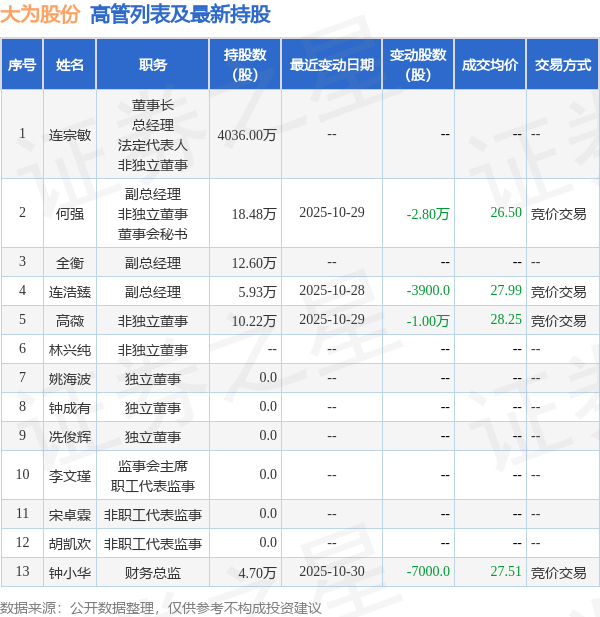Select the 交易方式 column header
Viewport: 600px width, 617px height.
click(x=563, y=65)
